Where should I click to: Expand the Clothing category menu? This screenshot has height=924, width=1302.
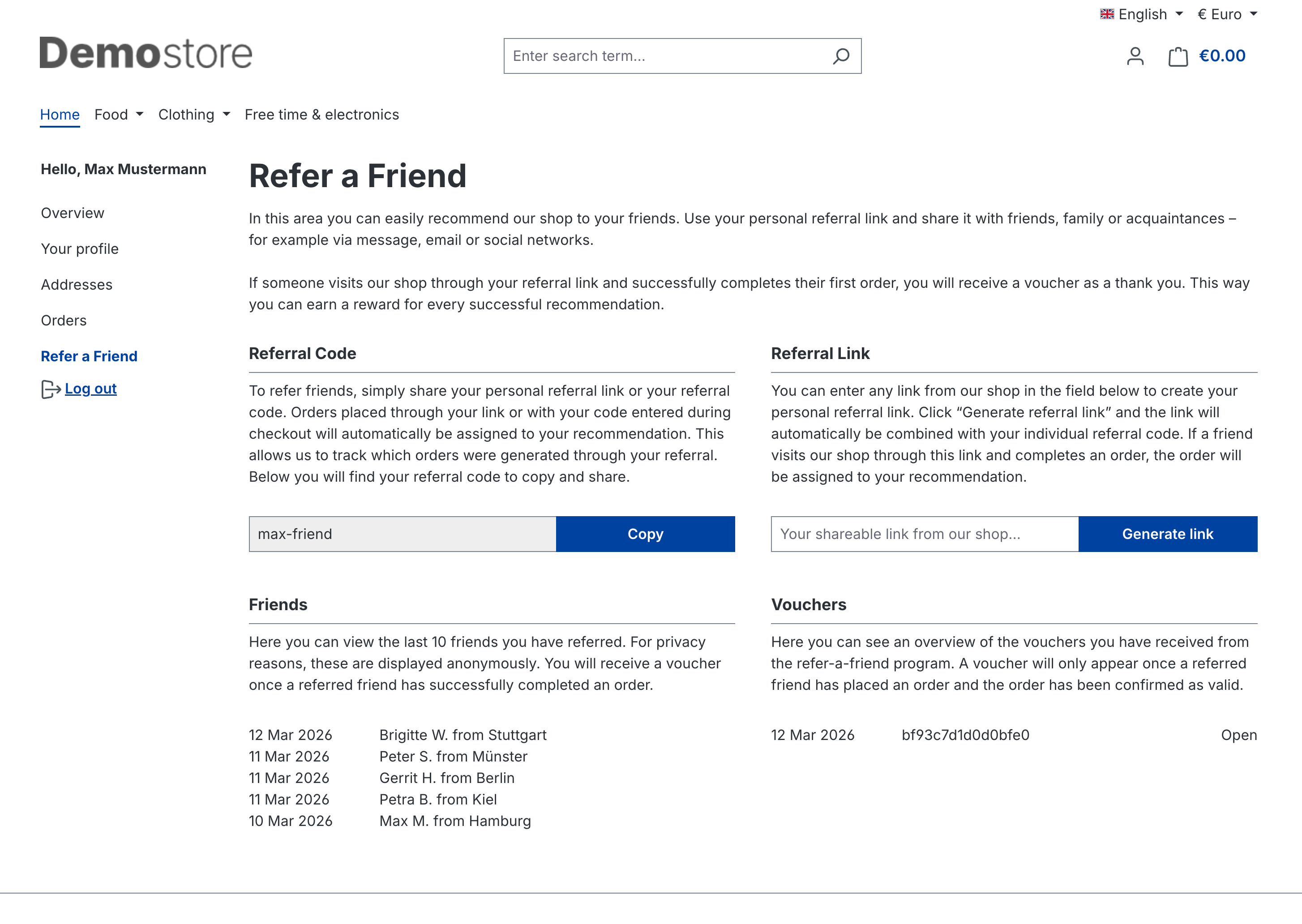pyautogui.click(x=193, y=114)
